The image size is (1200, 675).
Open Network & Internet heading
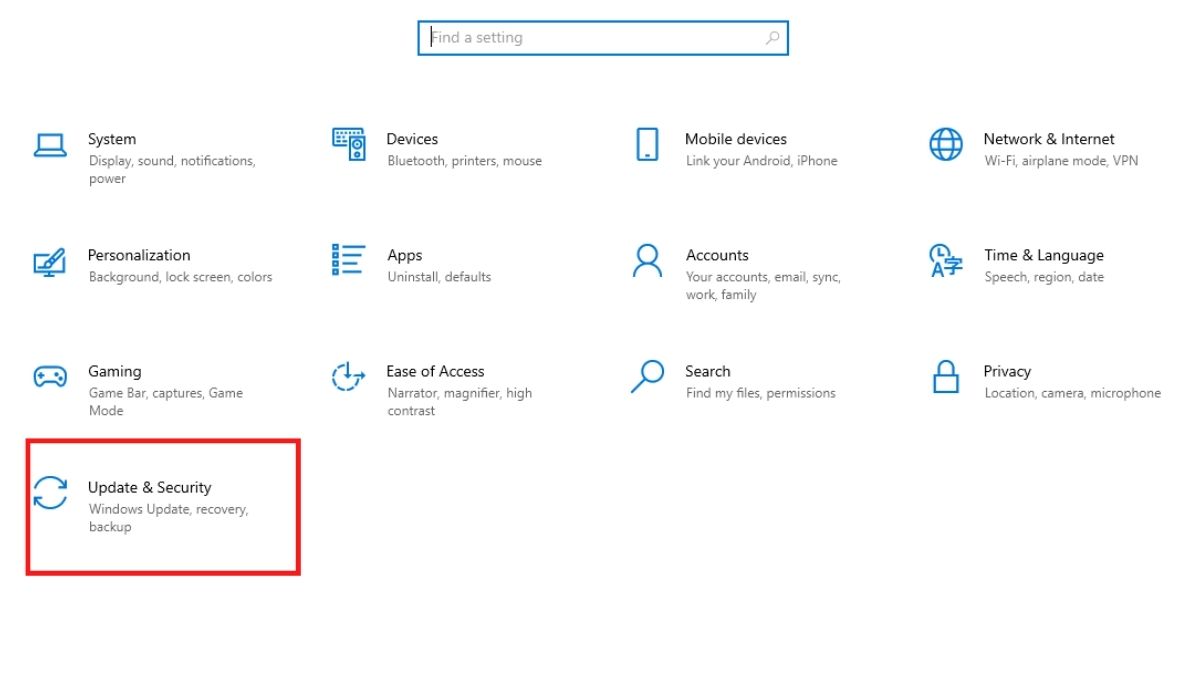click(1049, 139)
